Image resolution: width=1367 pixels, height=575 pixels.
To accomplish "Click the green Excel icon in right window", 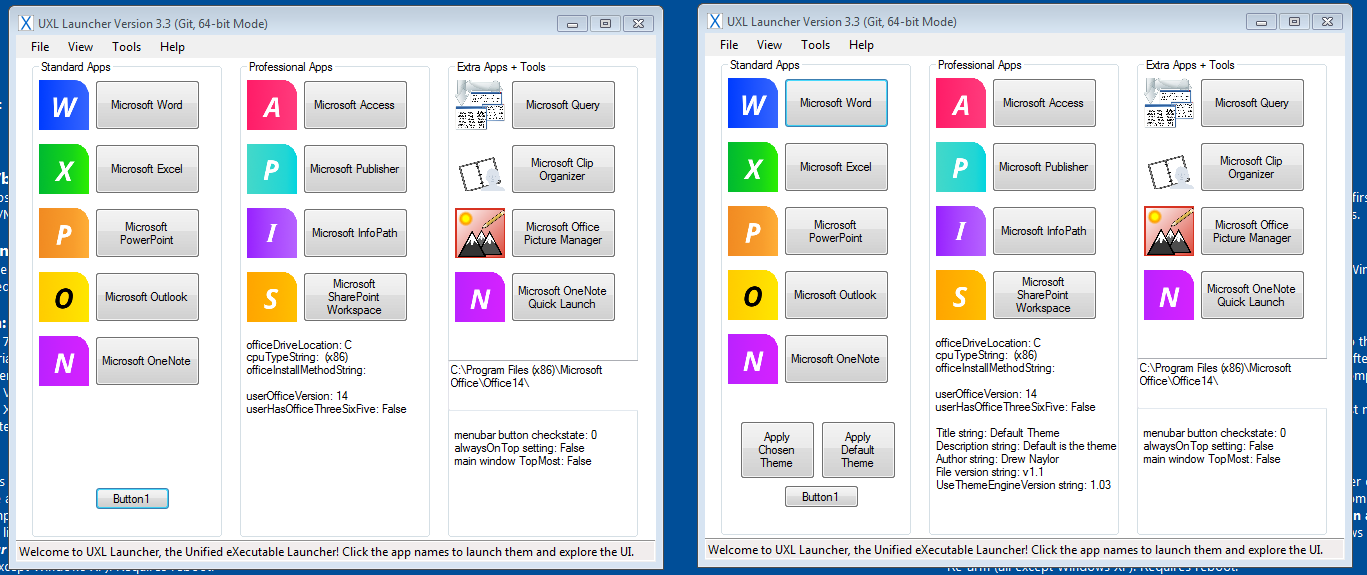I will tap(753, 167).
